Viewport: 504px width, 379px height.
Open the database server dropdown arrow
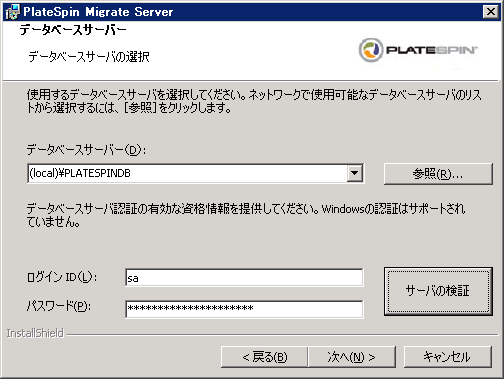(x=354, y=173)
